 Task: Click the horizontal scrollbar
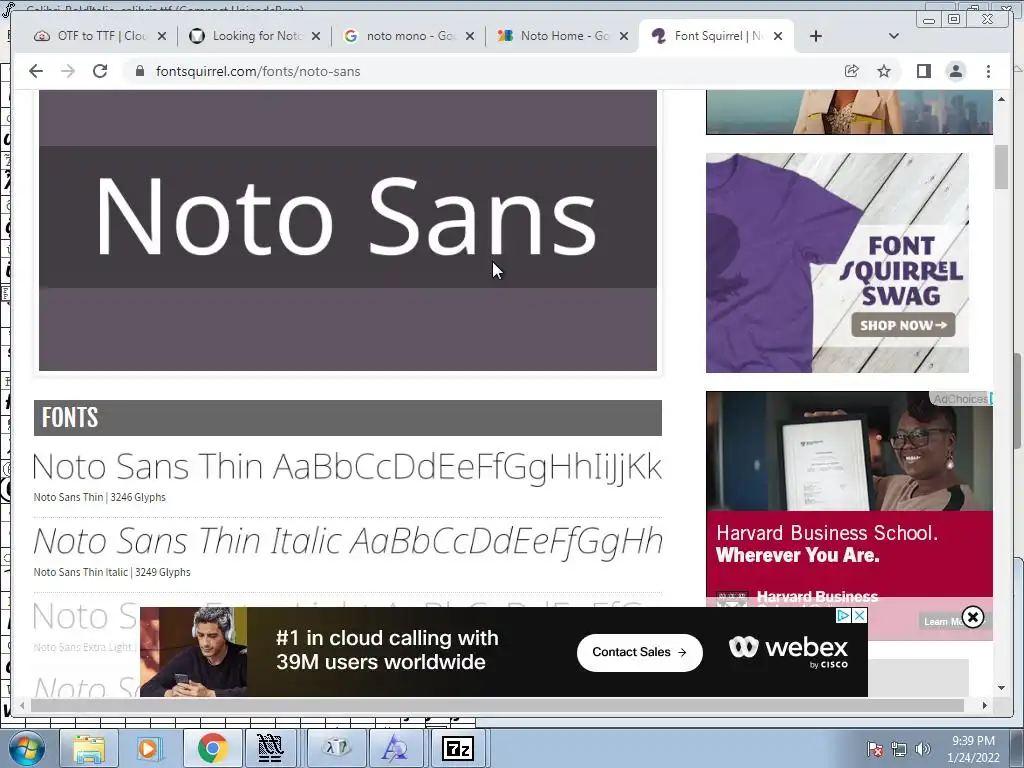point(497,705)
